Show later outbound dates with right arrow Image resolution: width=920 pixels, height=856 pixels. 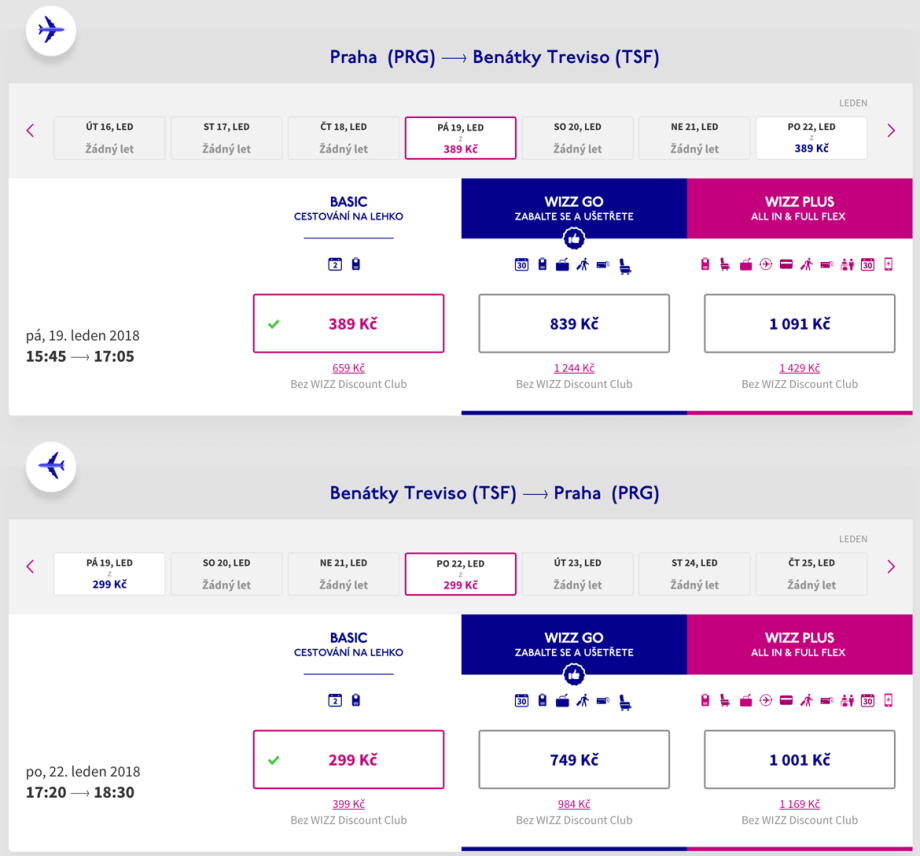pos(890,131)
